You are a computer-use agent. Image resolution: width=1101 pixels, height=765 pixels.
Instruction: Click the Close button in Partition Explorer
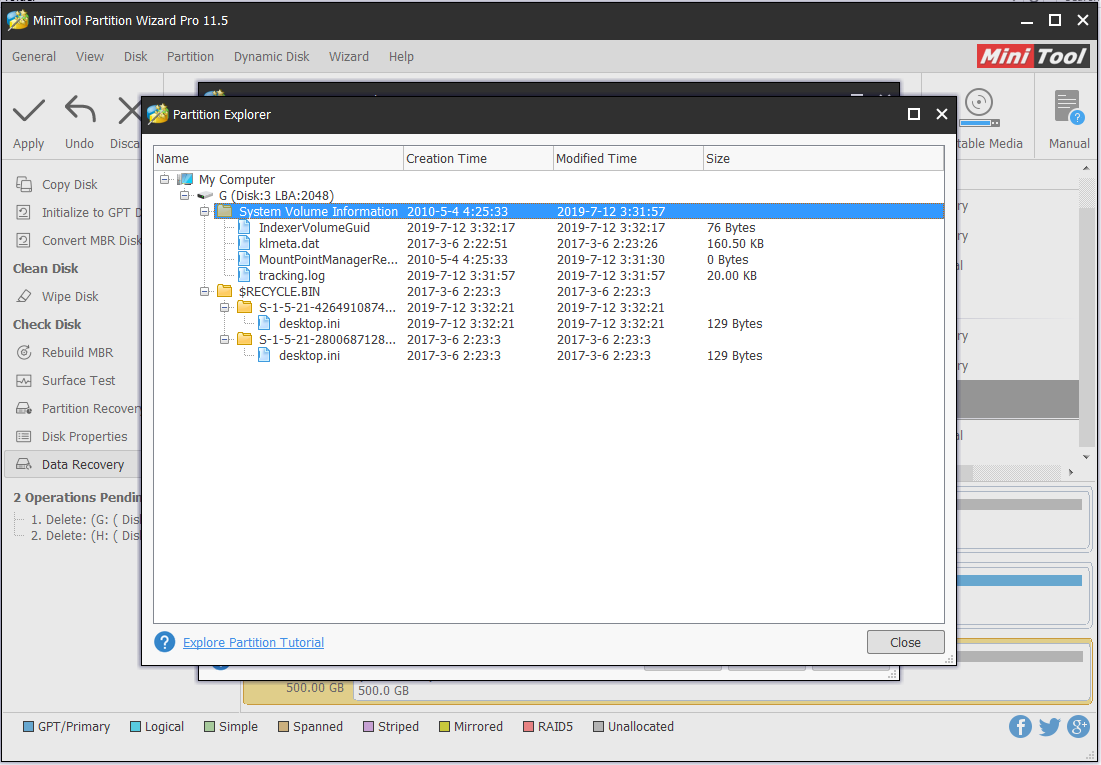tap(905, 642)
